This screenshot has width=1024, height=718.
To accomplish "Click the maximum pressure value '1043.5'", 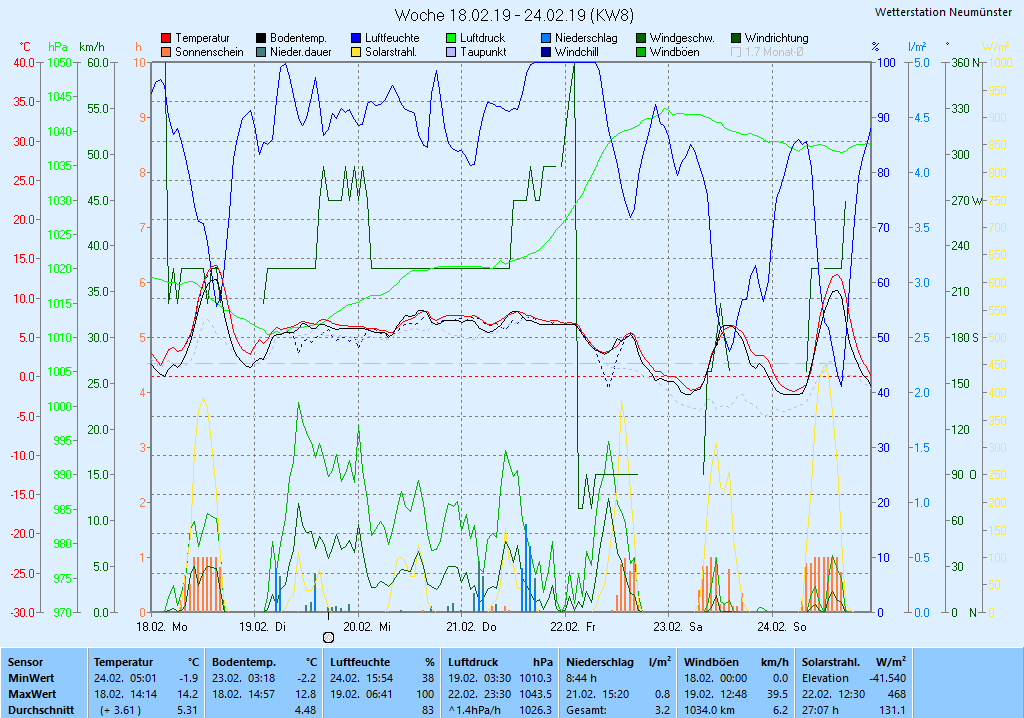I will point(536,694).
